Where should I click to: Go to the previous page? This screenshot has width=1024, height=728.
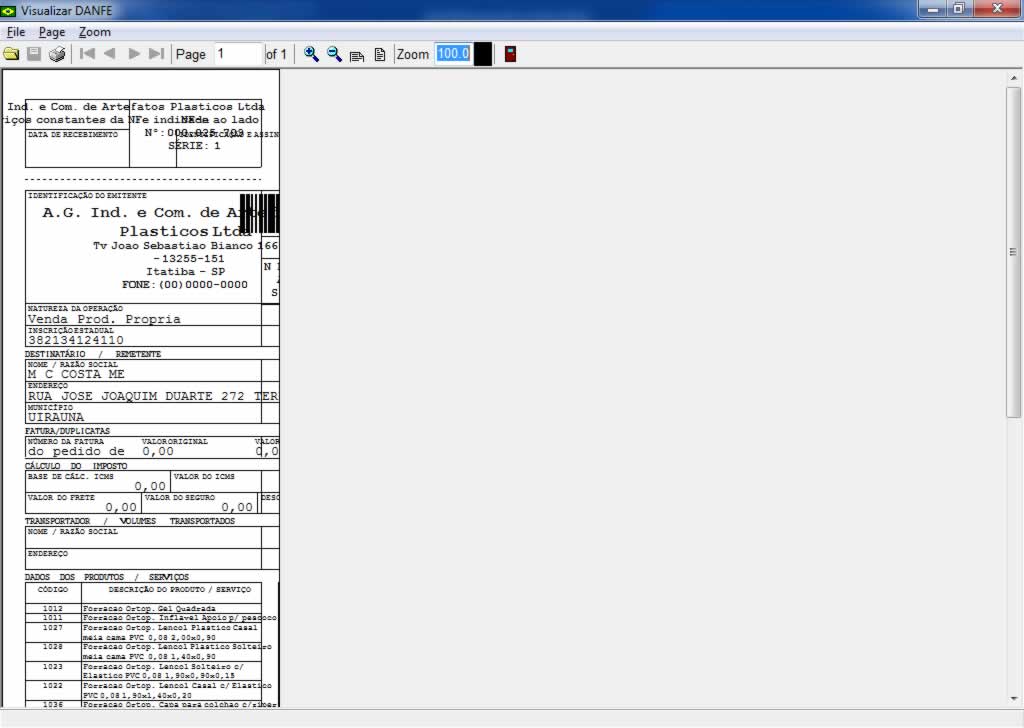[x=110, y=54]
